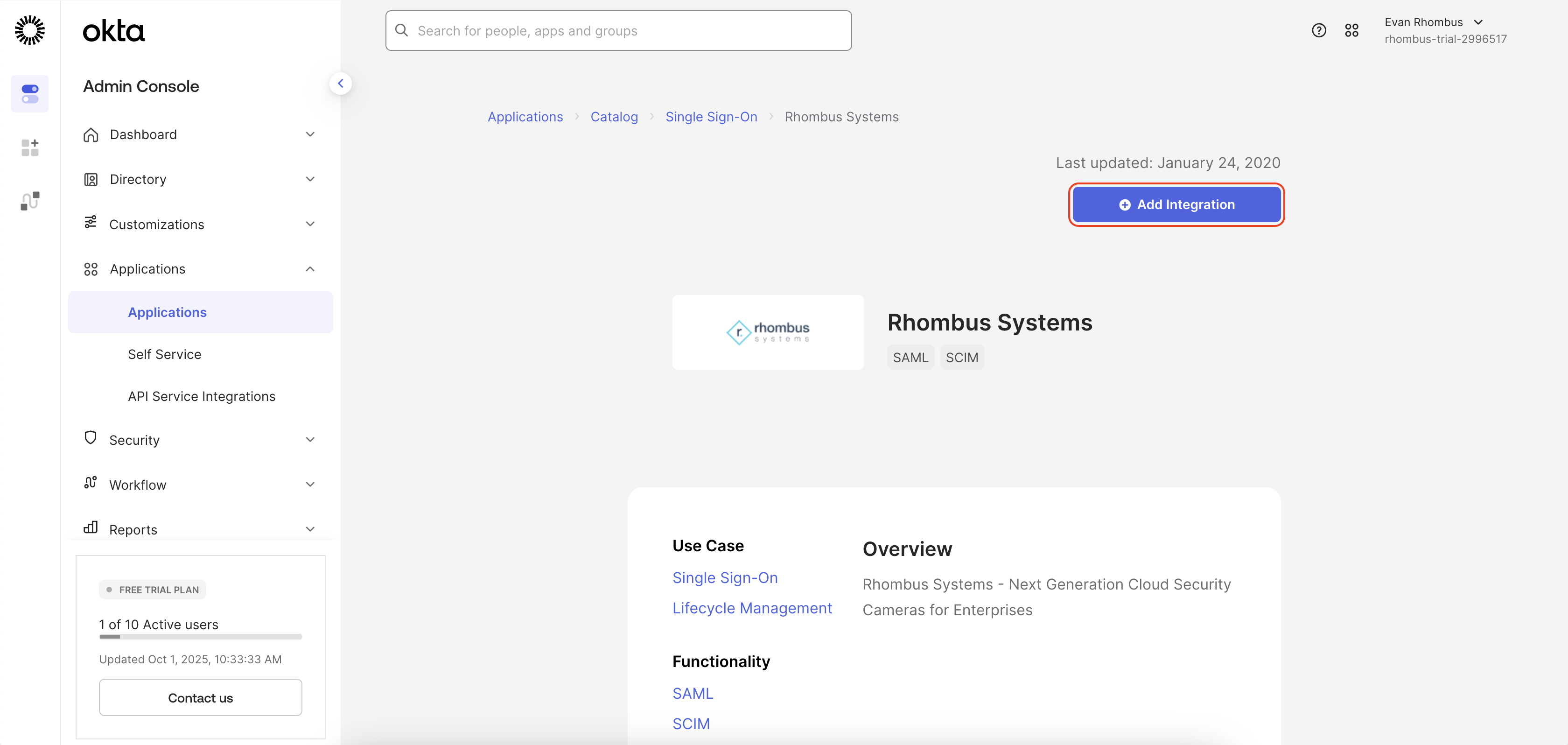The width and height of the screenshot is (1568, 745).
Task: Go to Applications breadcrumb link
Action: (525, 117)
